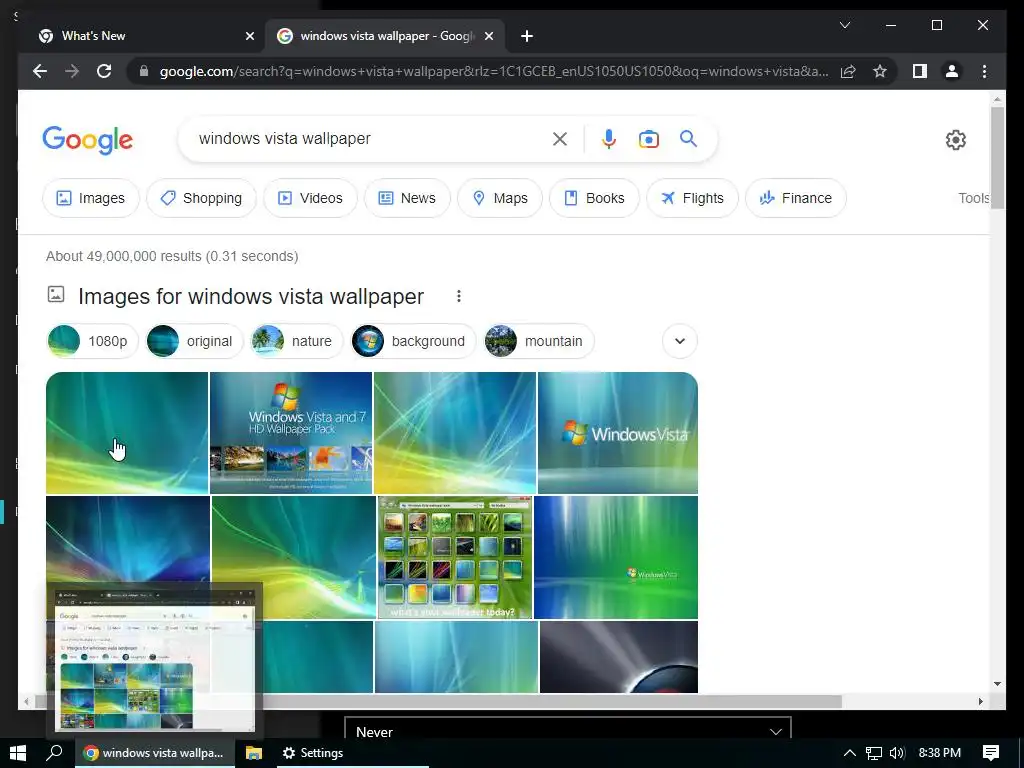The image size is (1024, 768).
Task: Expand more image filter chips
Action: (680, 341)
